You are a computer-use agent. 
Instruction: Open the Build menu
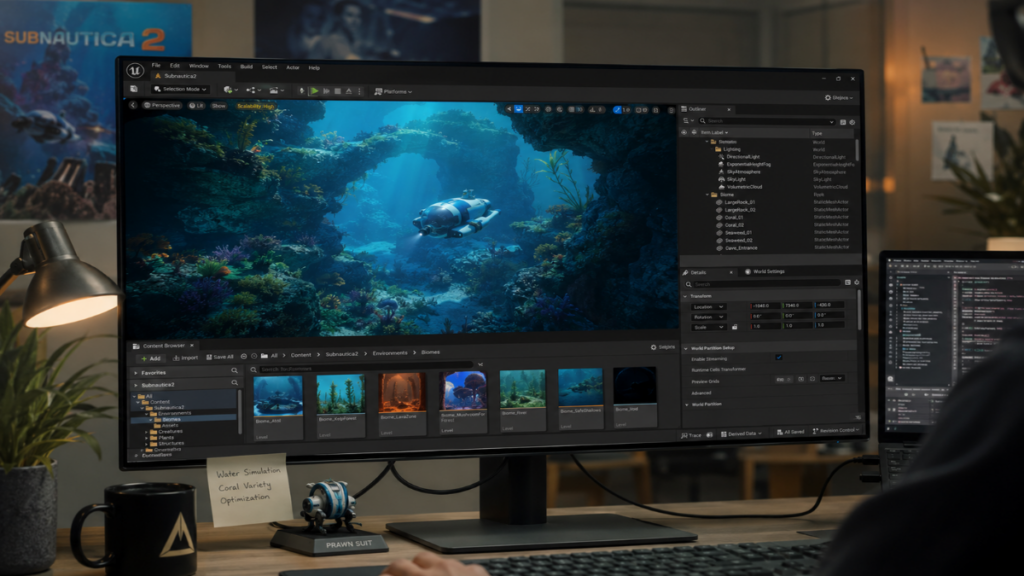[246, 67]
